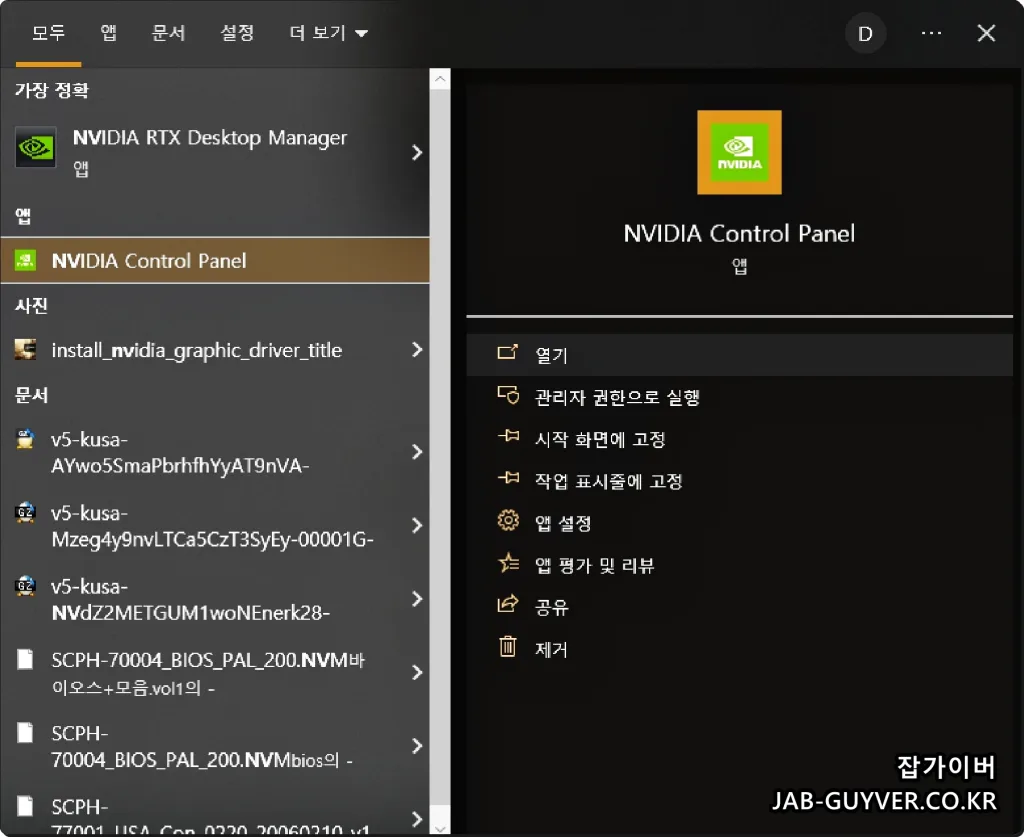Select 설정 in the top filter bar

237,32
